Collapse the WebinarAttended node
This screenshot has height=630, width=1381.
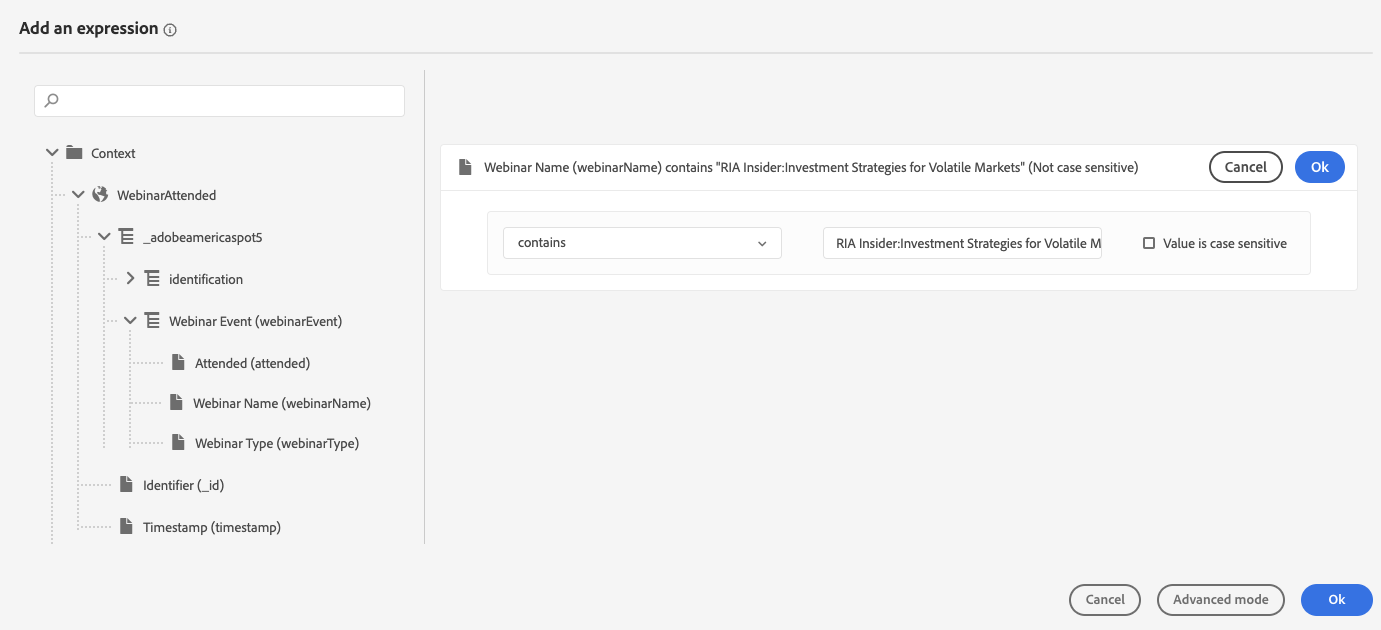click(x=78, y=195)
